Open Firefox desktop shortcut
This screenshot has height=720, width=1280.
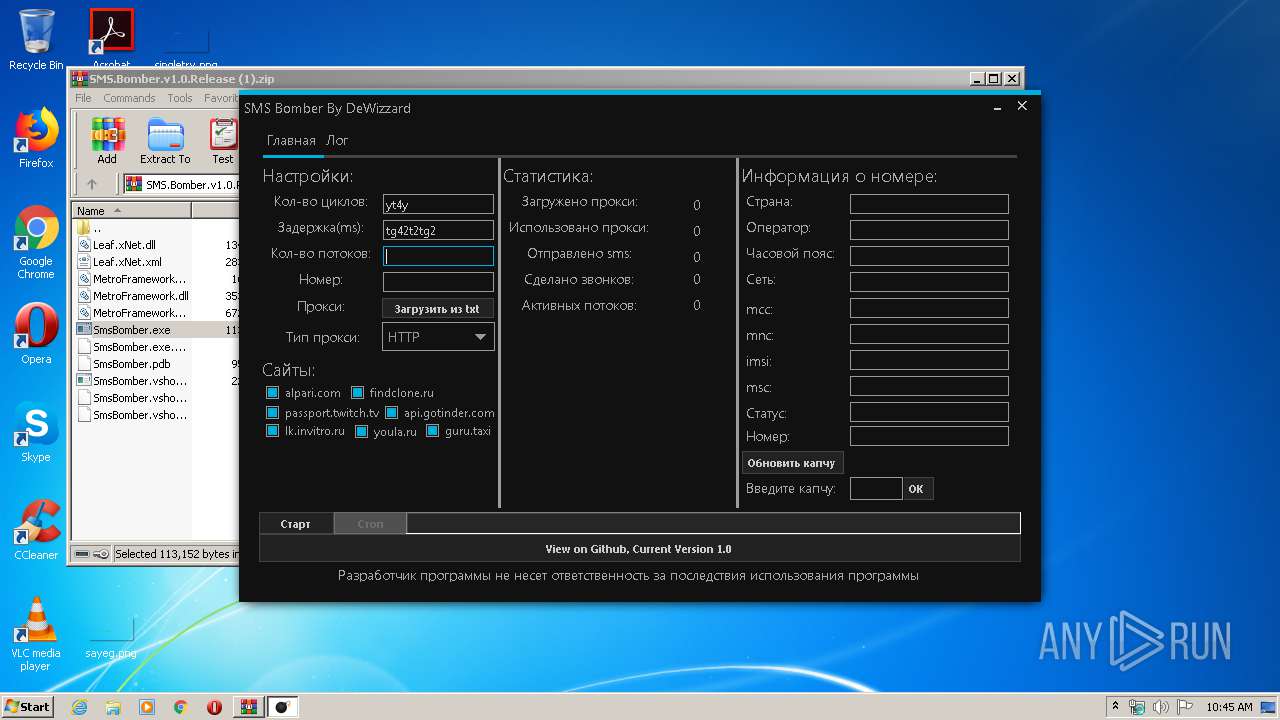36,138
